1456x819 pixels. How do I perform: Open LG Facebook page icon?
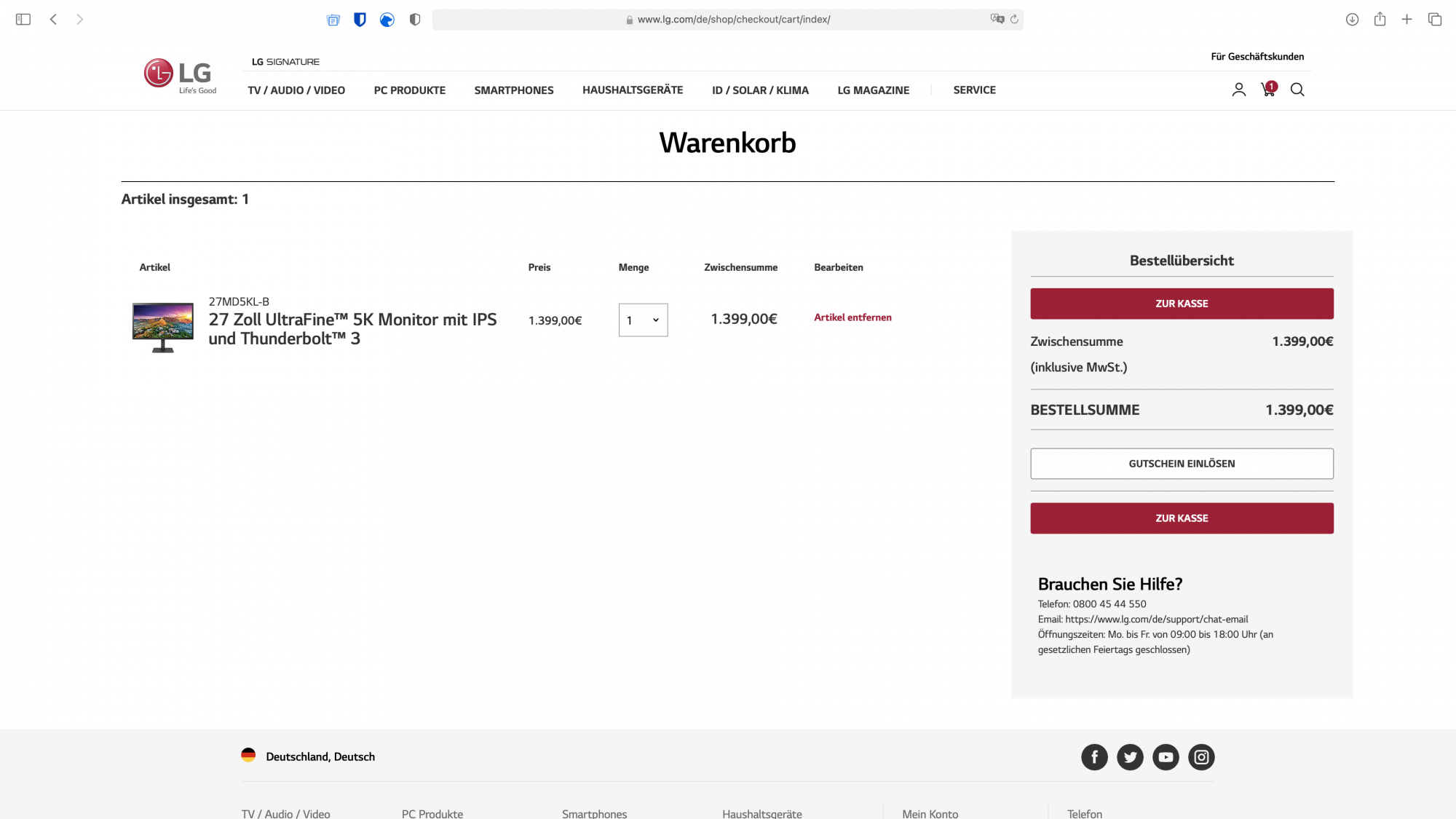(1094, 757)
